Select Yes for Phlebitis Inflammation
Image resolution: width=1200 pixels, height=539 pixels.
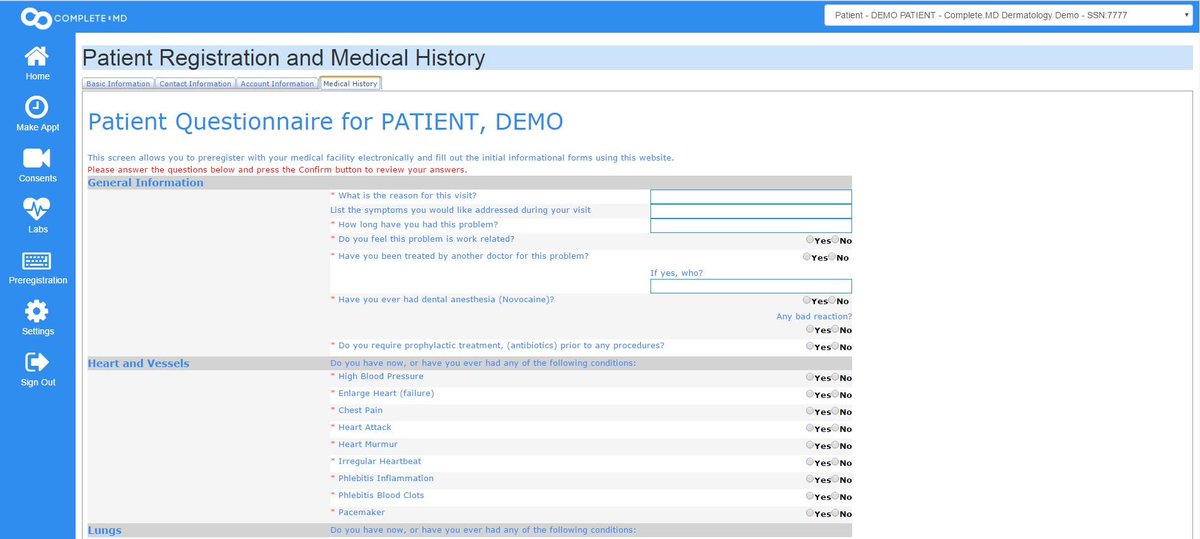click(810, 479)
